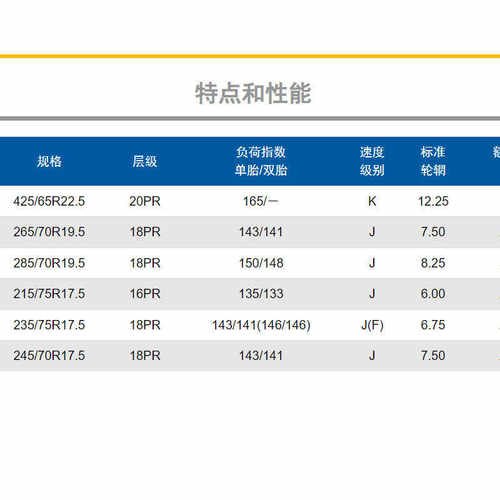The image size is (500, 500).
Task: Click the 特点和性能 section heading
Action: point(253,93)
